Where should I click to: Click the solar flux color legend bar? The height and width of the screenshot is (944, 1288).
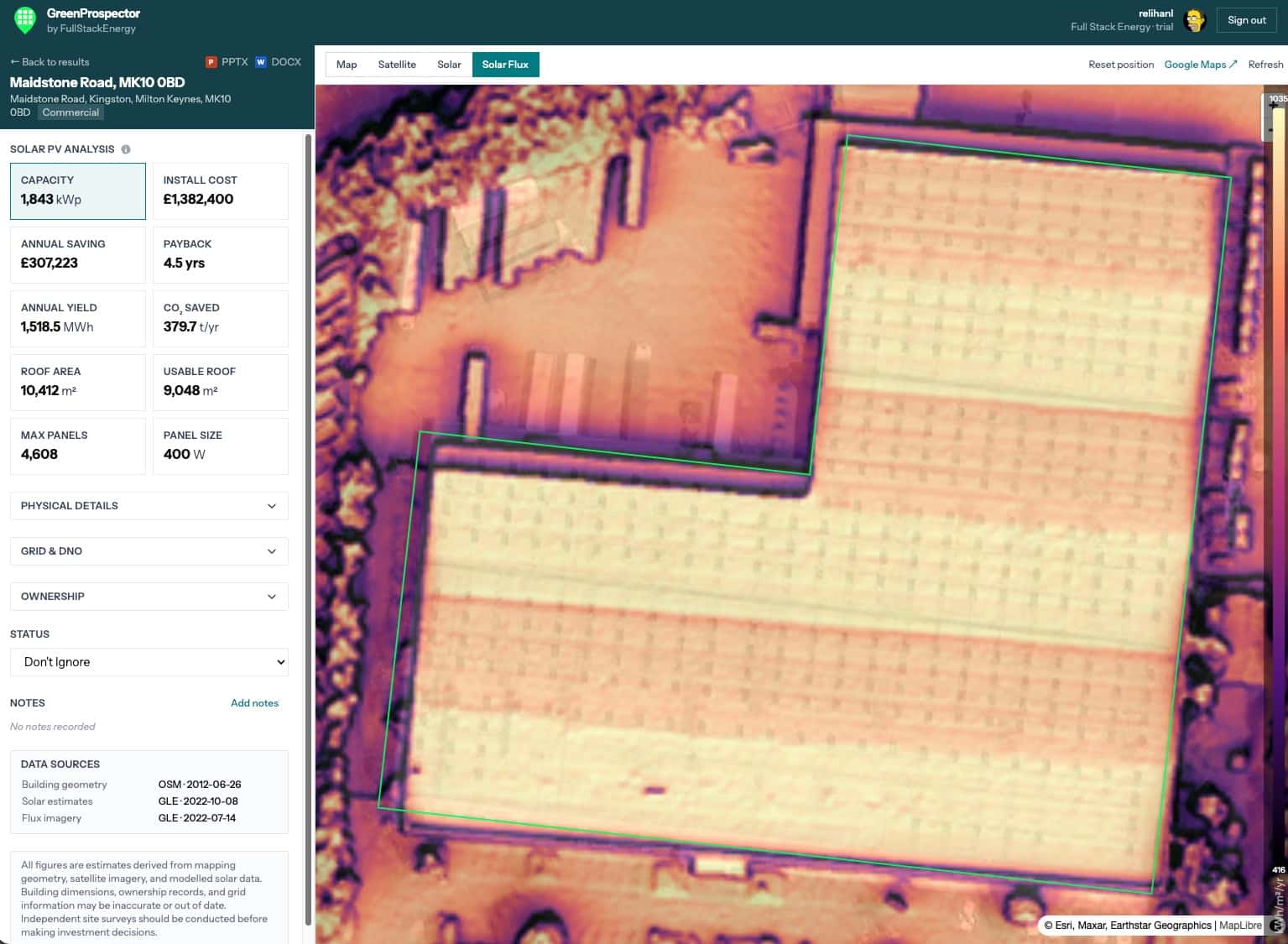click(1278, 487)
